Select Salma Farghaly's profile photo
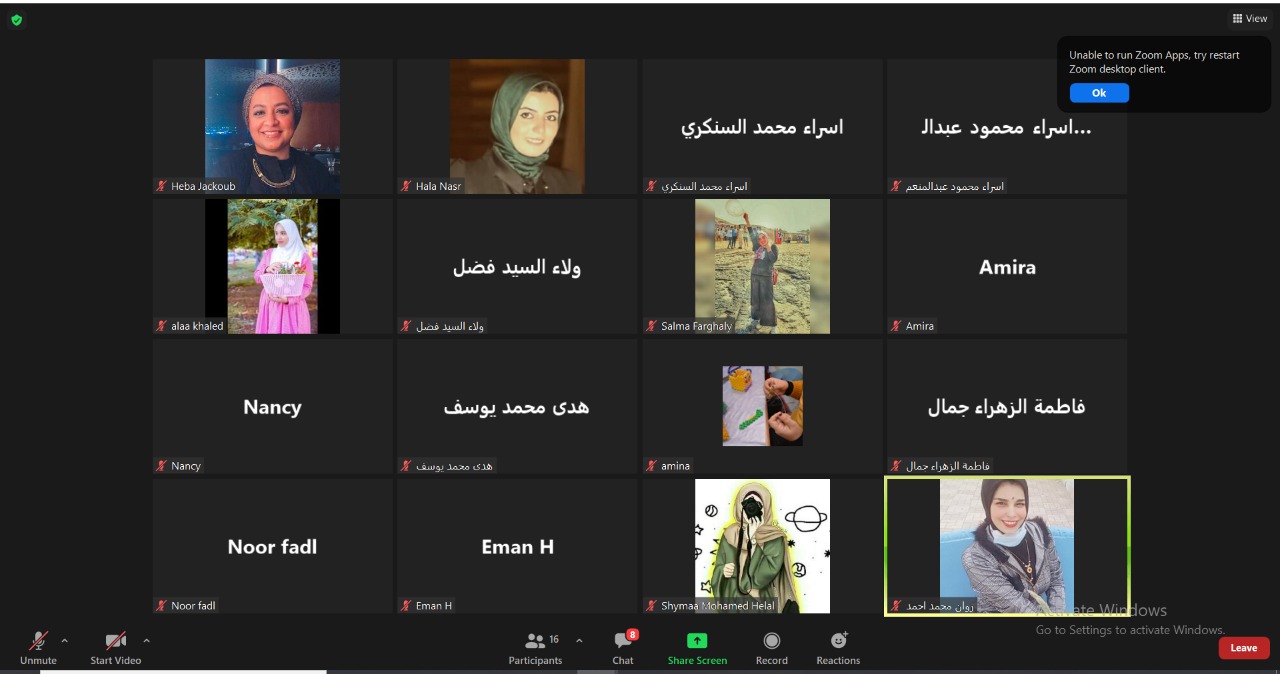1280x674 pixels. point(762,266)
